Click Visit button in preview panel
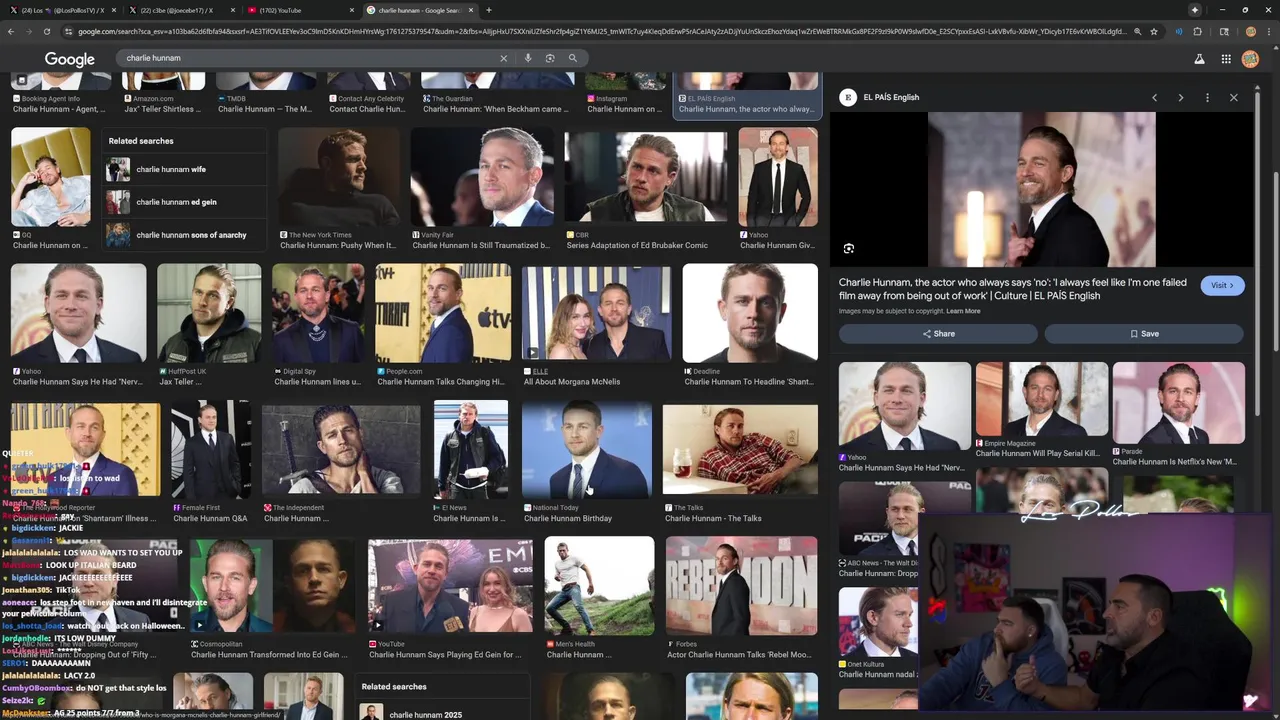 pos(1222,285)
